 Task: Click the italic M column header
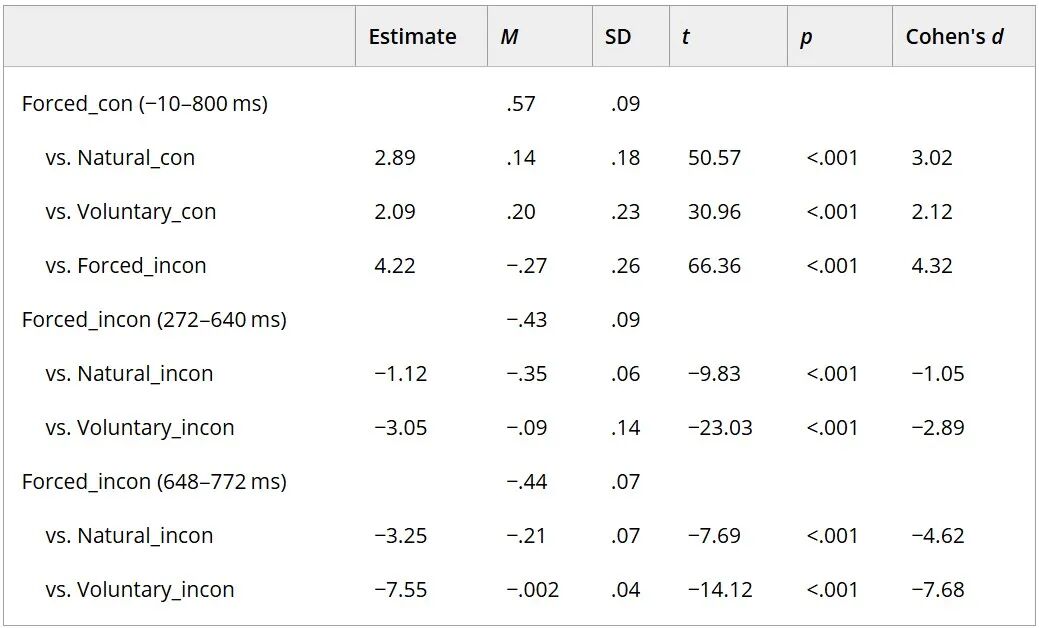pyautogui.click(x=509, y=37)
